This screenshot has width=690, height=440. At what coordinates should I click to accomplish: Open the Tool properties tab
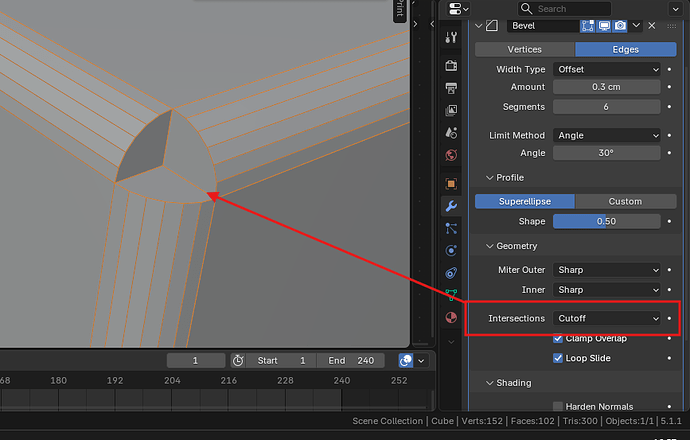[x=451, y=37]
